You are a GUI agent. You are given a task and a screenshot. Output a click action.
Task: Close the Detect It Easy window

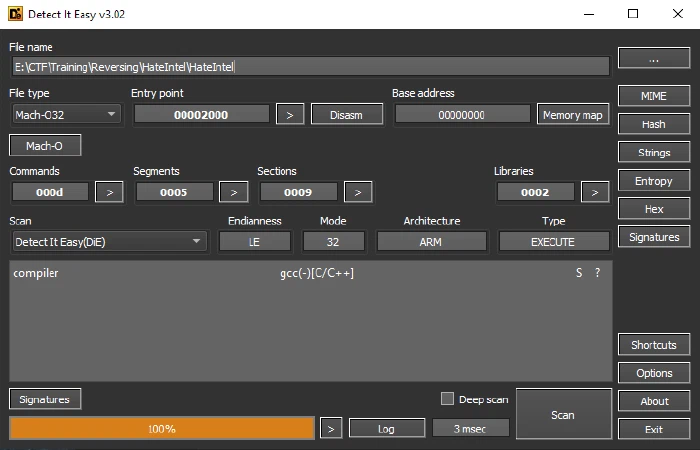678,14
